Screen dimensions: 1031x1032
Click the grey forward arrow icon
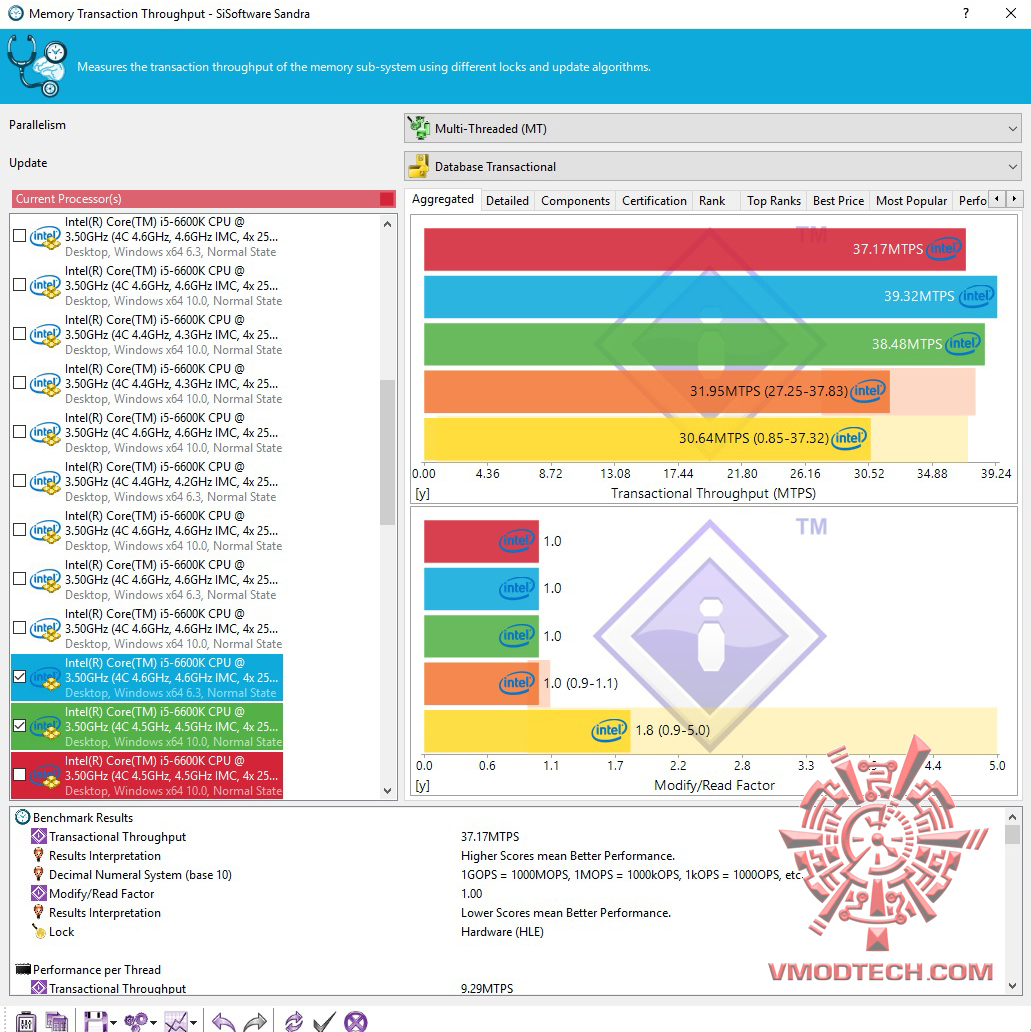pyautogui.click(x=255, y=1021)
